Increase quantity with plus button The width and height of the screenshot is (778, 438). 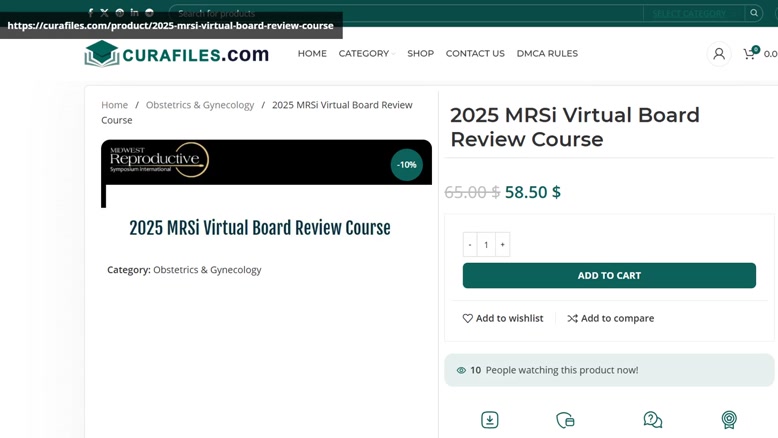click(x=503, y=245)
